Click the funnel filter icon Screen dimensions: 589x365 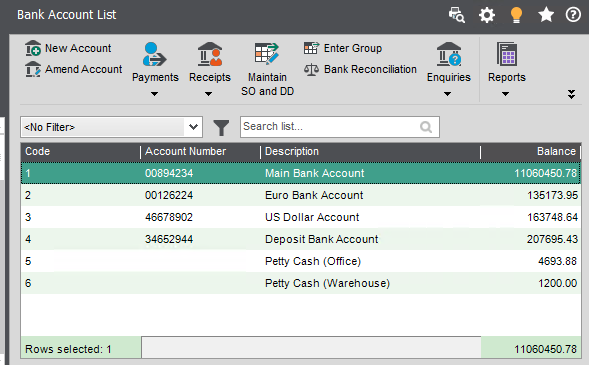(221, 128)
